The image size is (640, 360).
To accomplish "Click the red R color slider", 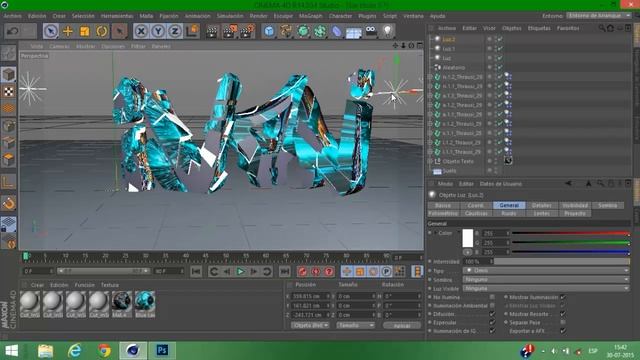I will tap(571, 233).
